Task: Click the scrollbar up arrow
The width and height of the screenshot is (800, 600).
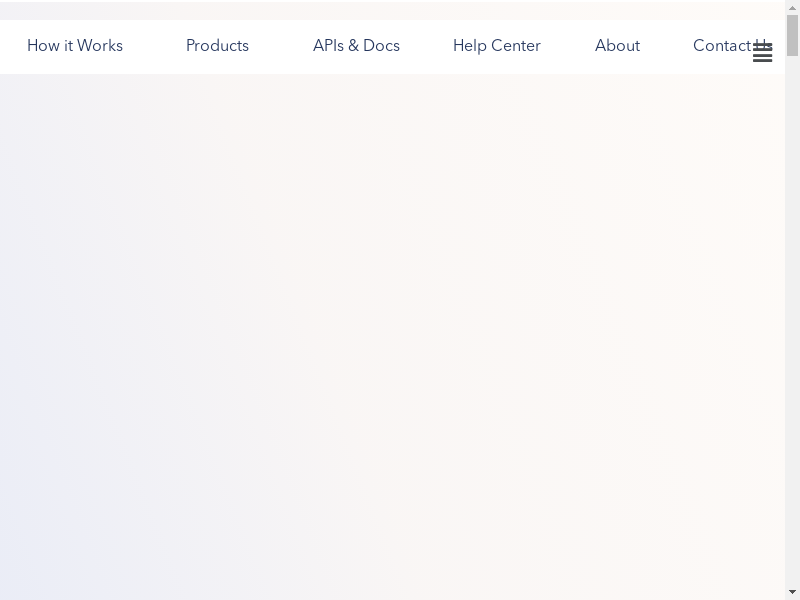Action: (792, 7)
